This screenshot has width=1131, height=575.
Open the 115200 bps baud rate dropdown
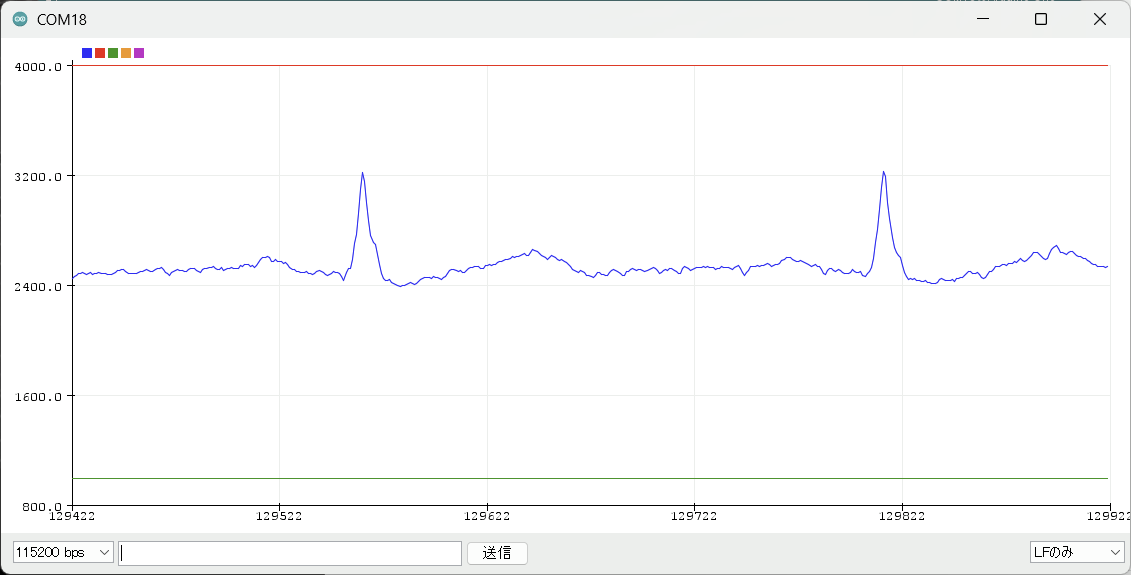coord(63,553)
